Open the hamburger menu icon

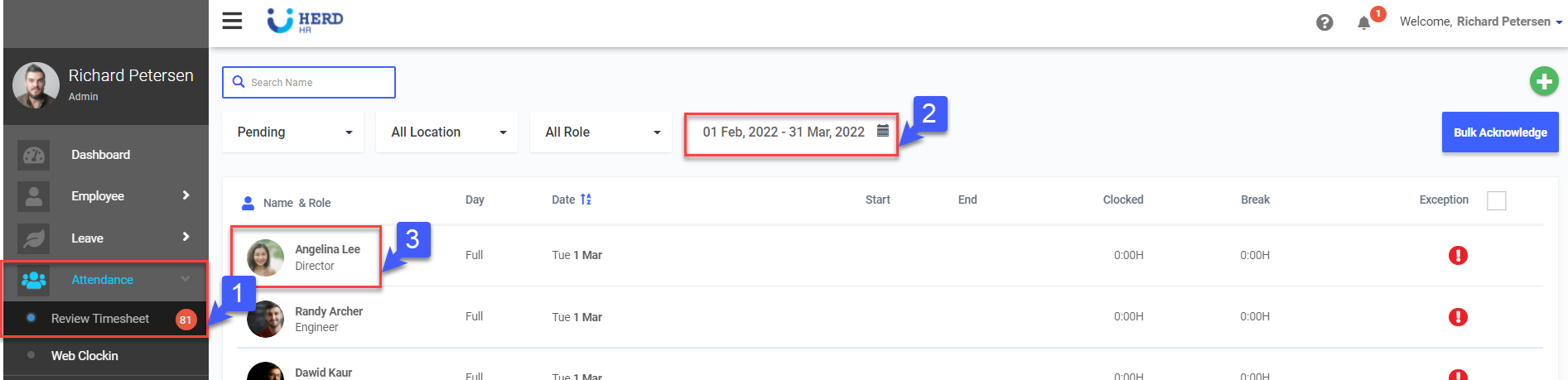point(232,21)
